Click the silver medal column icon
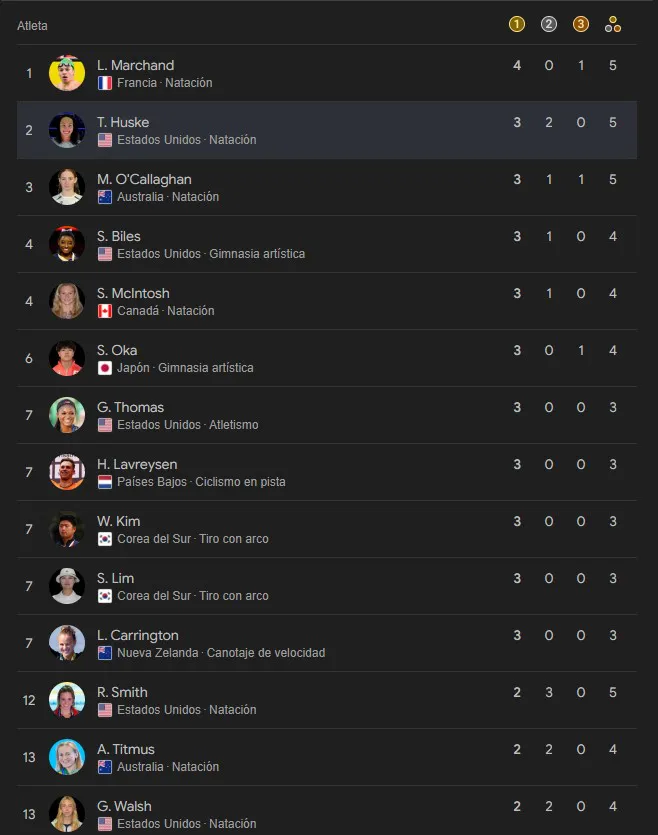 pyautogui.click(x=549, y=25)
